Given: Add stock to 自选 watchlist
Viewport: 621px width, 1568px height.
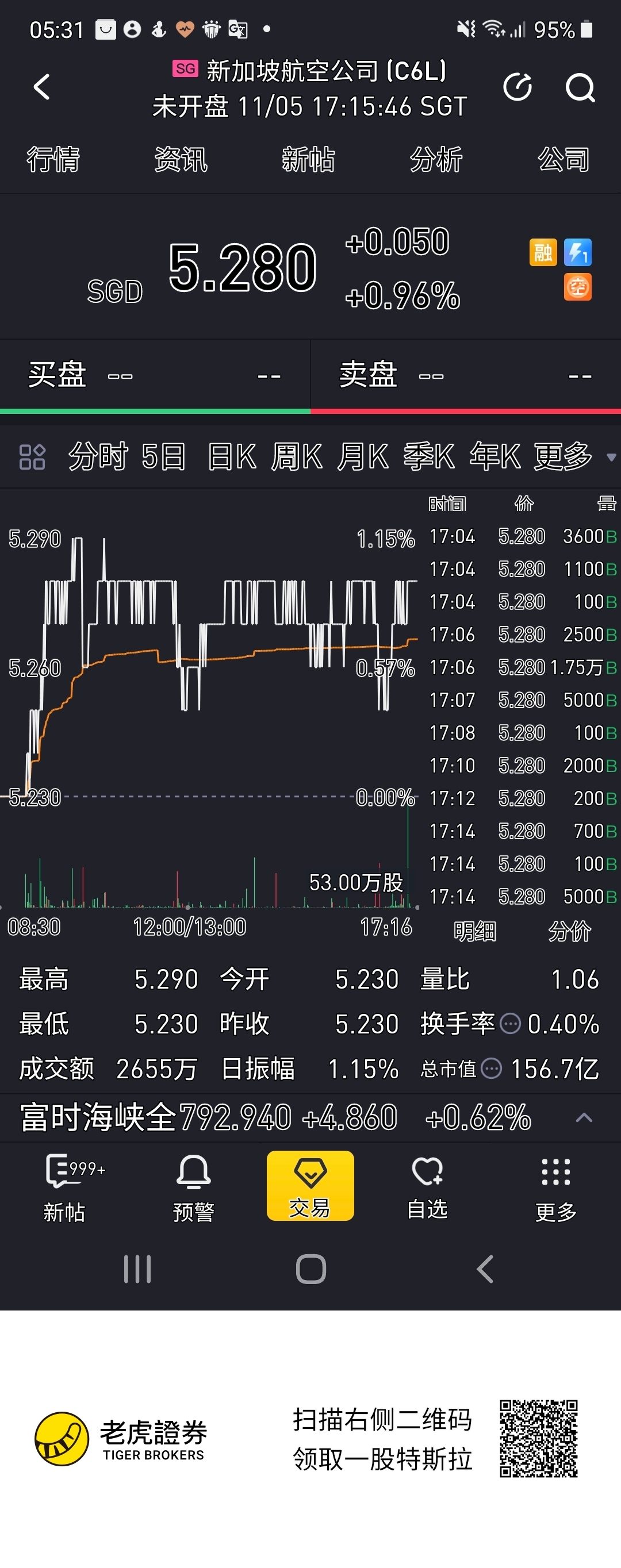Looking at the screenshot, I should tap(427, 1187).
